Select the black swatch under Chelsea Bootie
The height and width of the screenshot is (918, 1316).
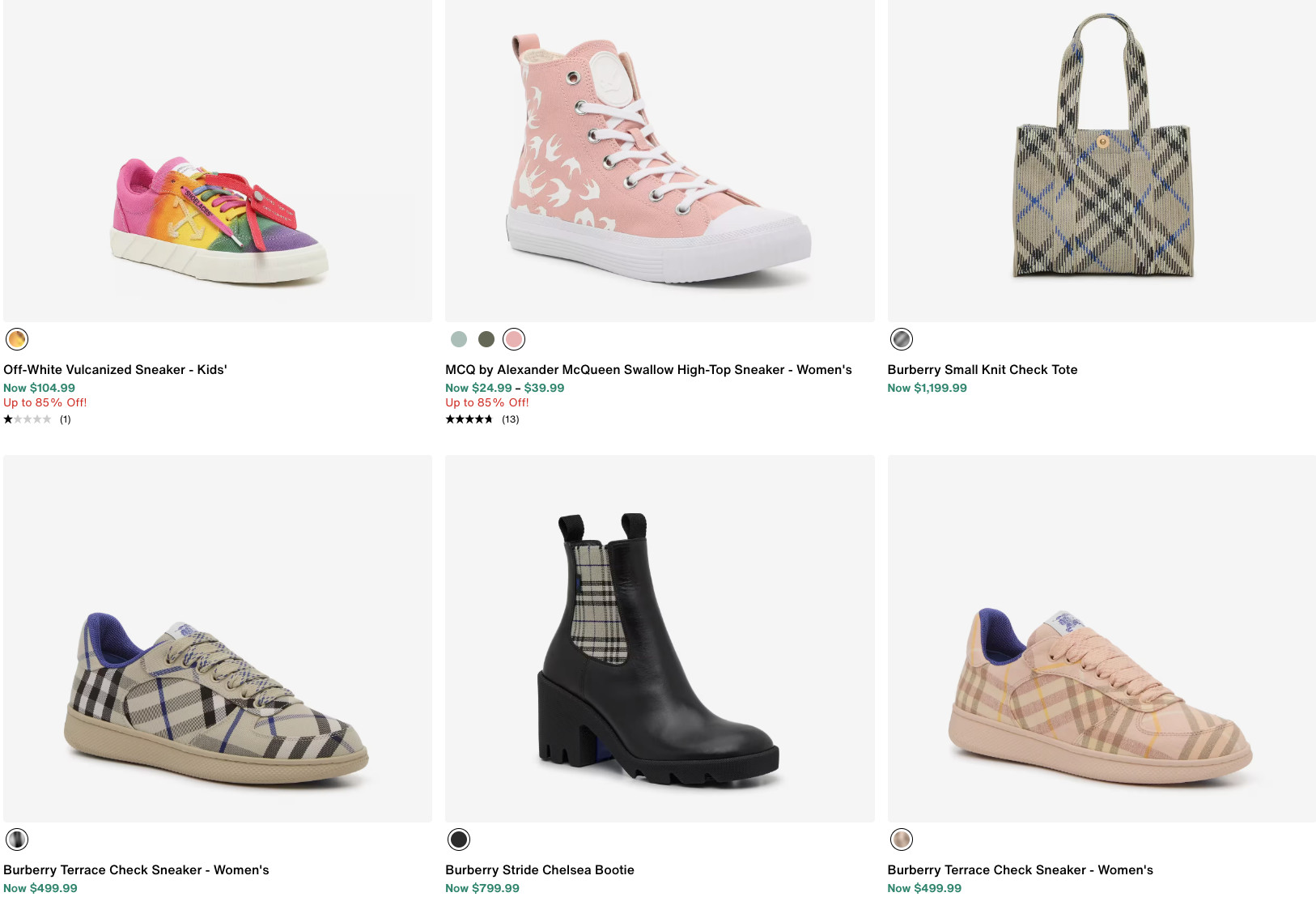(459, 839)
